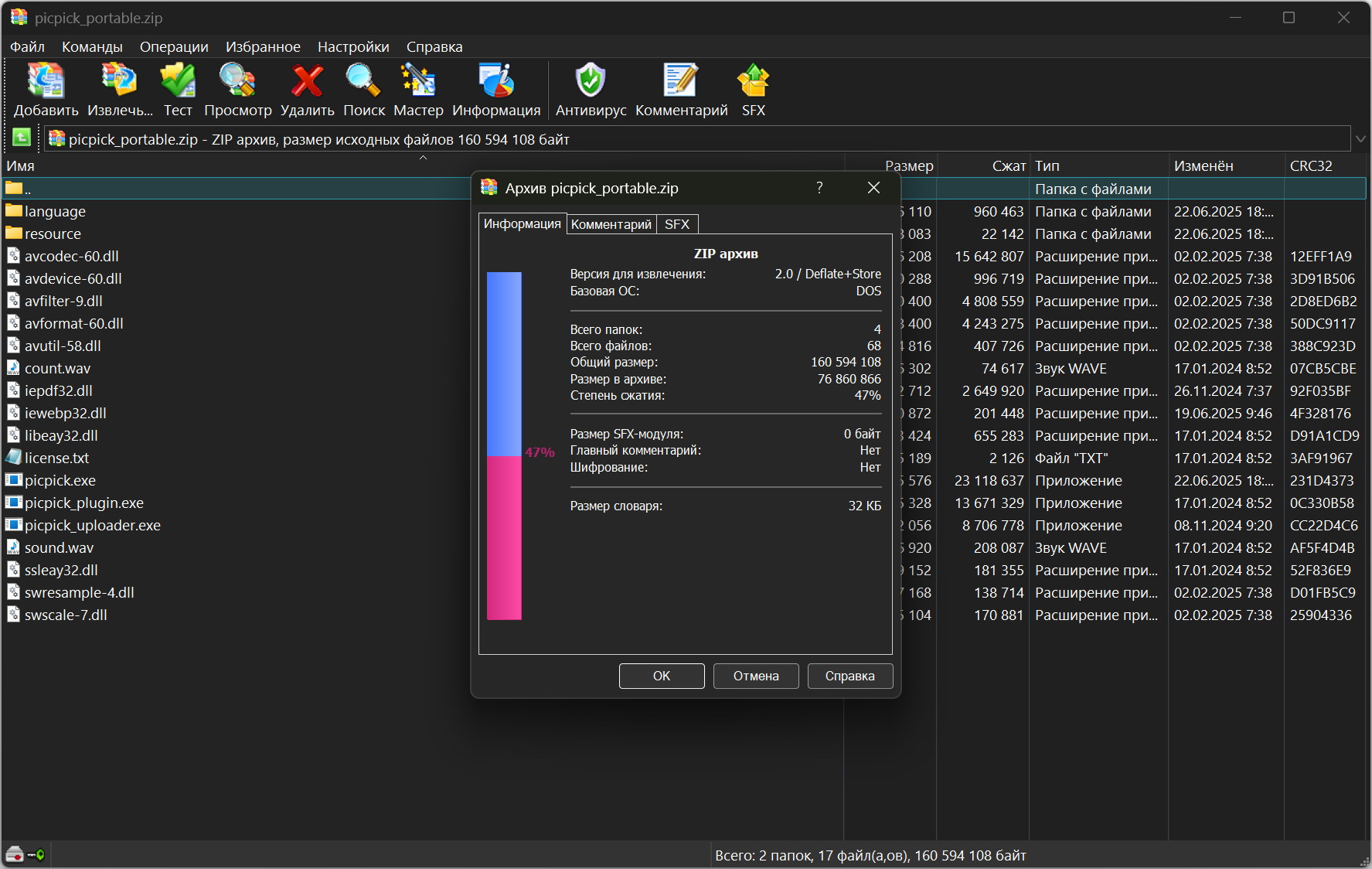Click the help question mark in dialog title

(x=819, y=188)
